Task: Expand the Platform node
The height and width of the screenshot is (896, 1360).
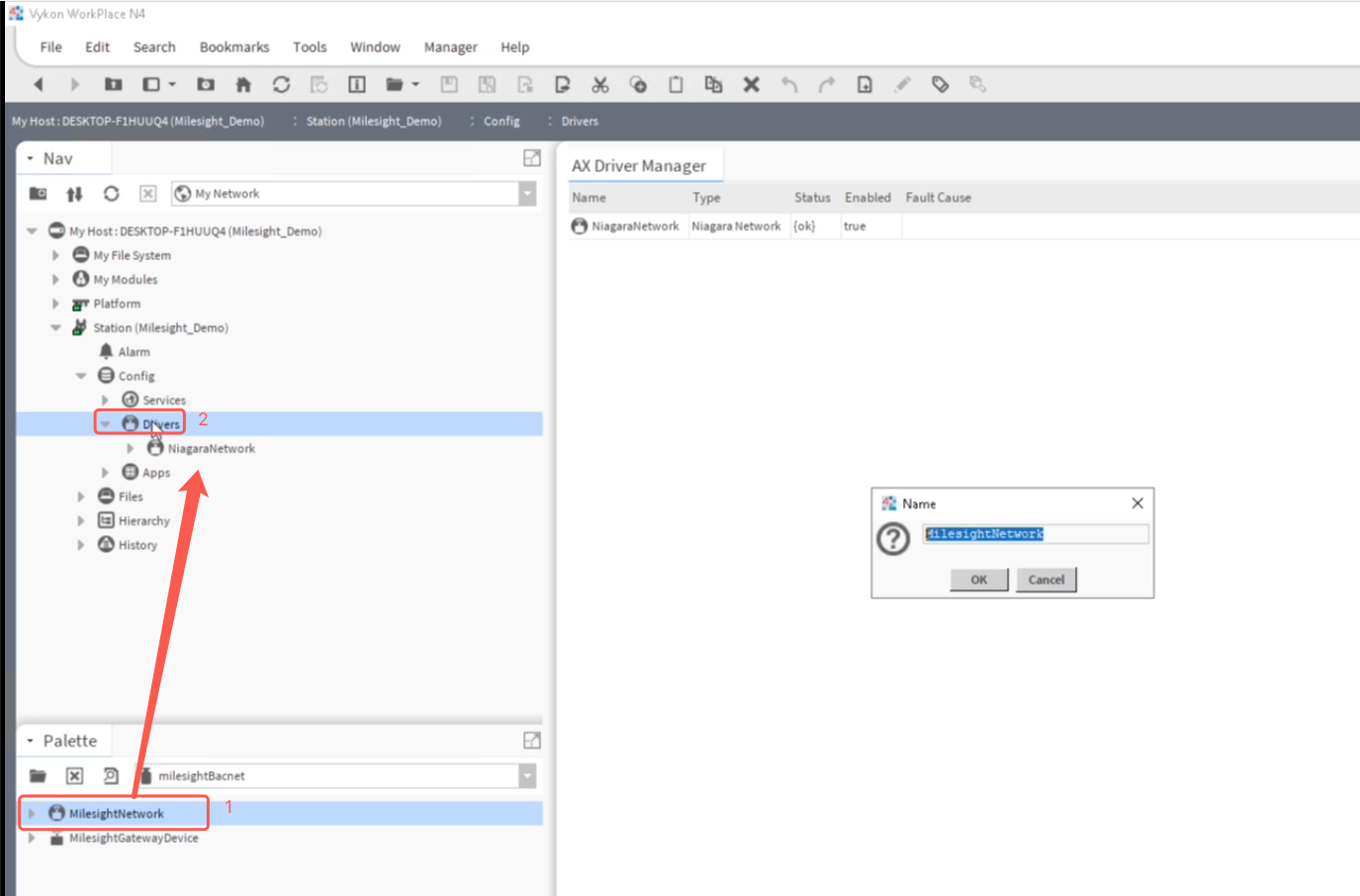Action: pos(55,304)
